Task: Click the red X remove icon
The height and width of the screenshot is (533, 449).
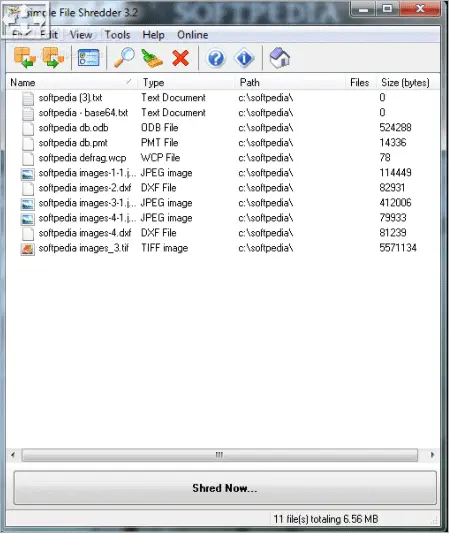Action: [180, 58]
